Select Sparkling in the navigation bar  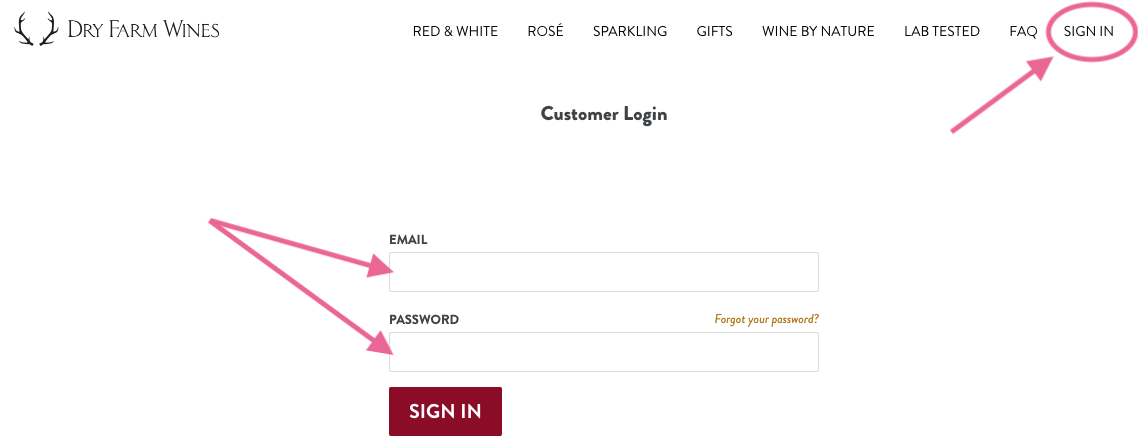629,31
